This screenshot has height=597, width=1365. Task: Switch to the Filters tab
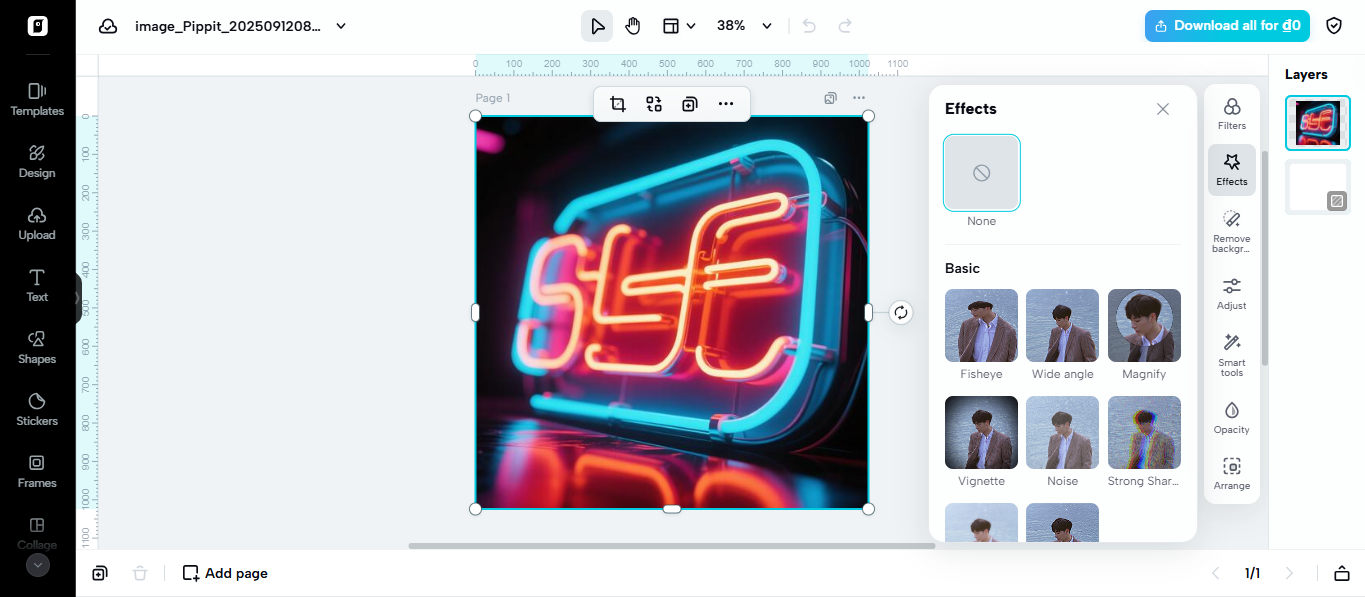pos(1231,114)
